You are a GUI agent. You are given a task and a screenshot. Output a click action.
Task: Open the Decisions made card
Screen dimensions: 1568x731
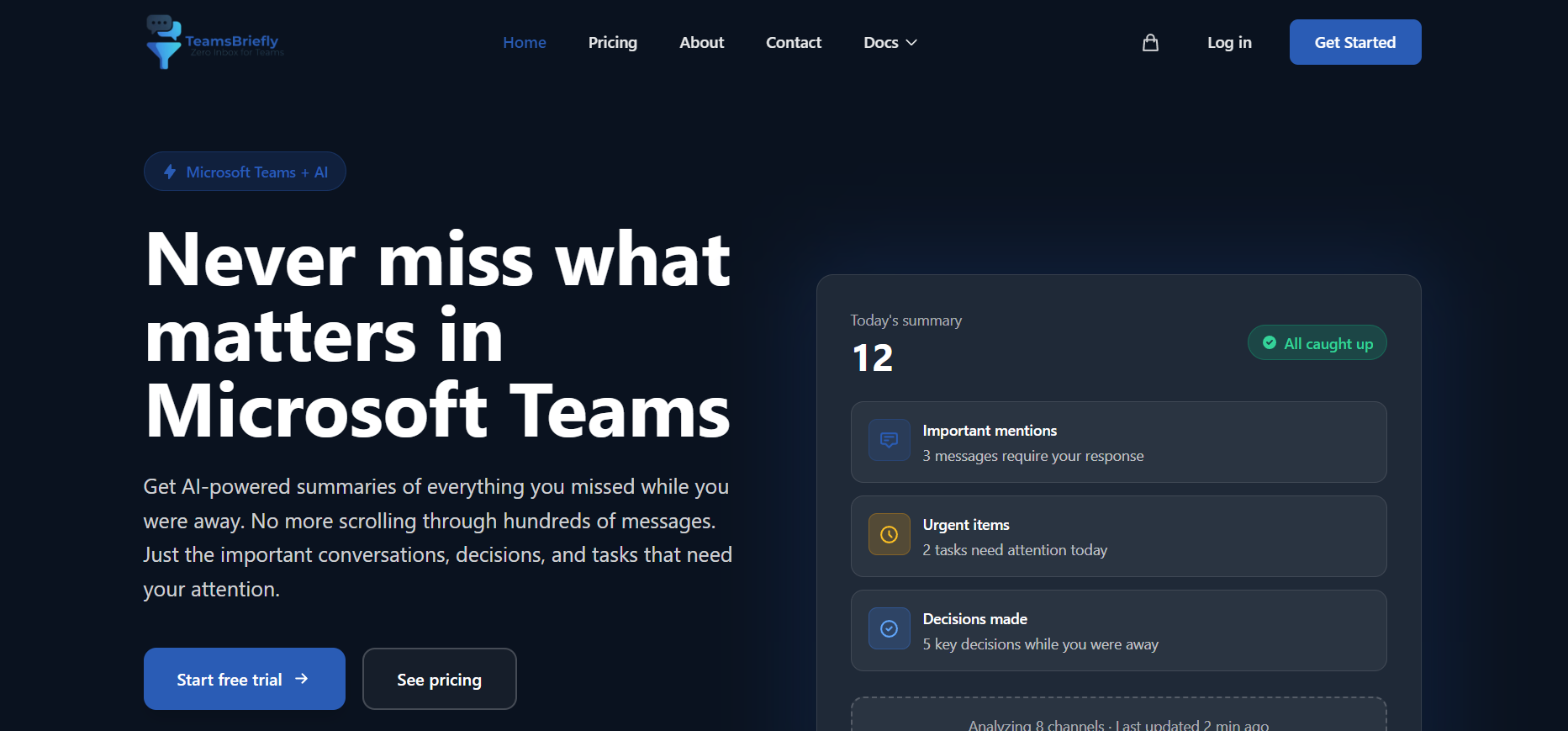[1119, 631]
